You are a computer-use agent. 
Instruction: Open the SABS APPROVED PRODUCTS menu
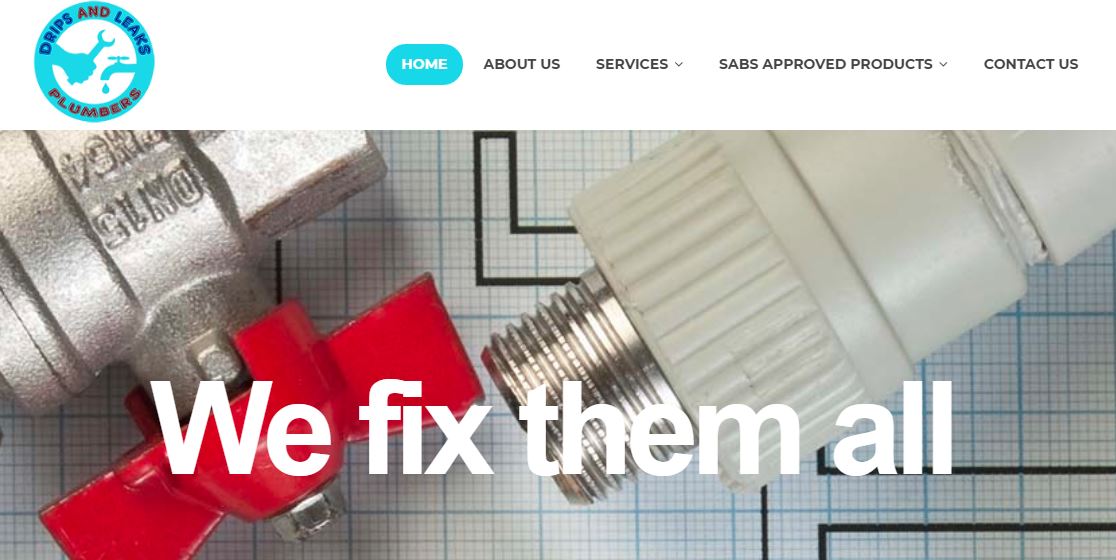click(x=826, y=64)
